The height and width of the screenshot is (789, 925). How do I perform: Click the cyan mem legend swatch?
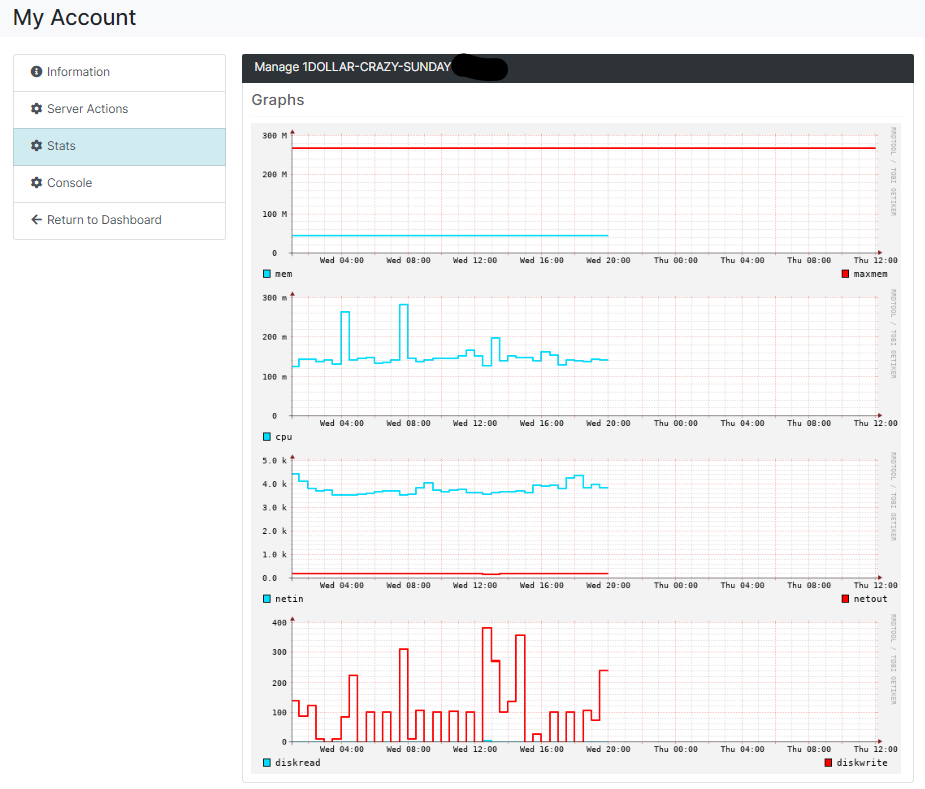click(267, 274)
